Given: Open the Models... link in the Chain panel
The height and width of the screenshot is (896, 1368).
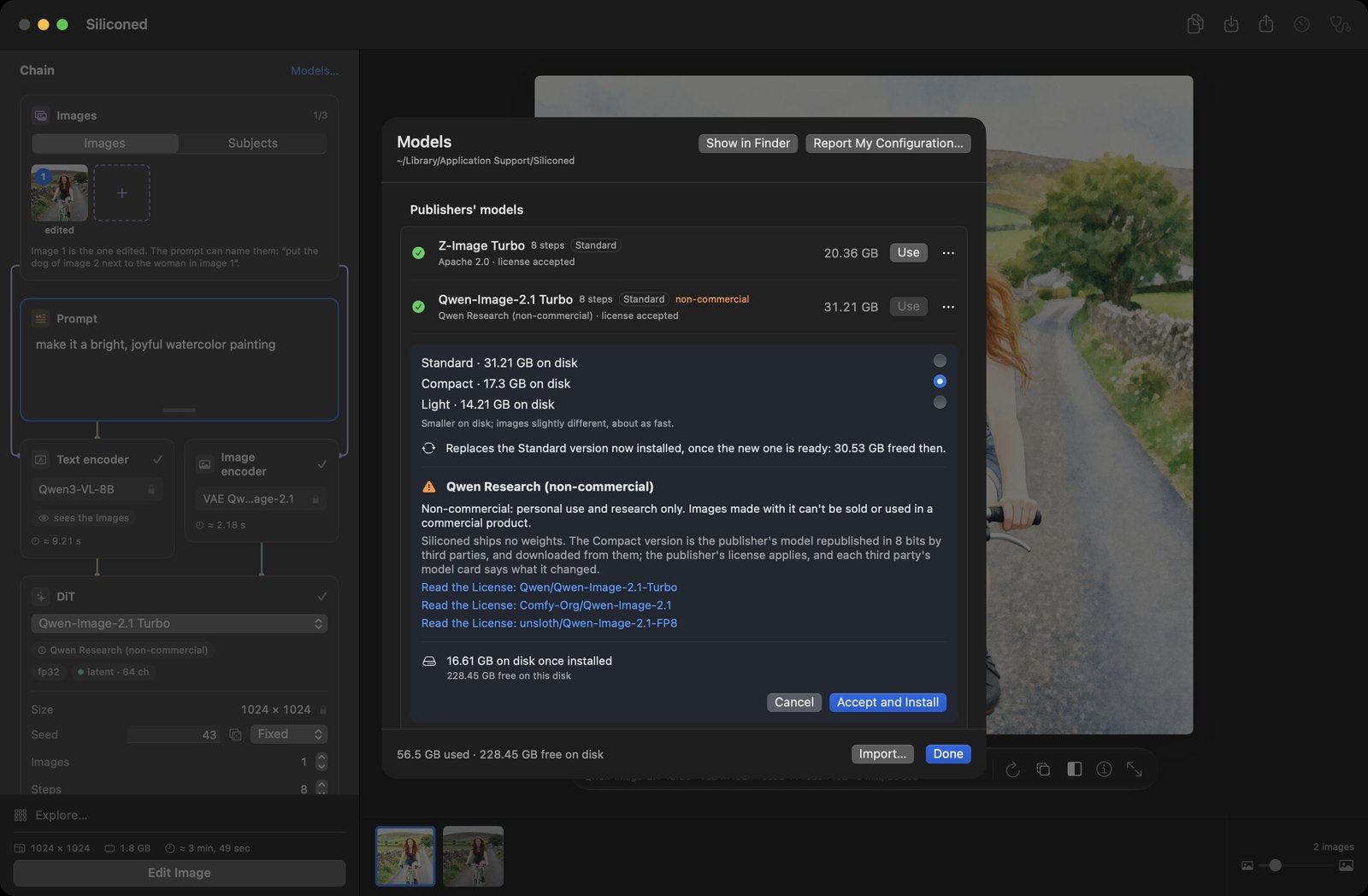Looking at the screenshot, I should click(315, 70).
